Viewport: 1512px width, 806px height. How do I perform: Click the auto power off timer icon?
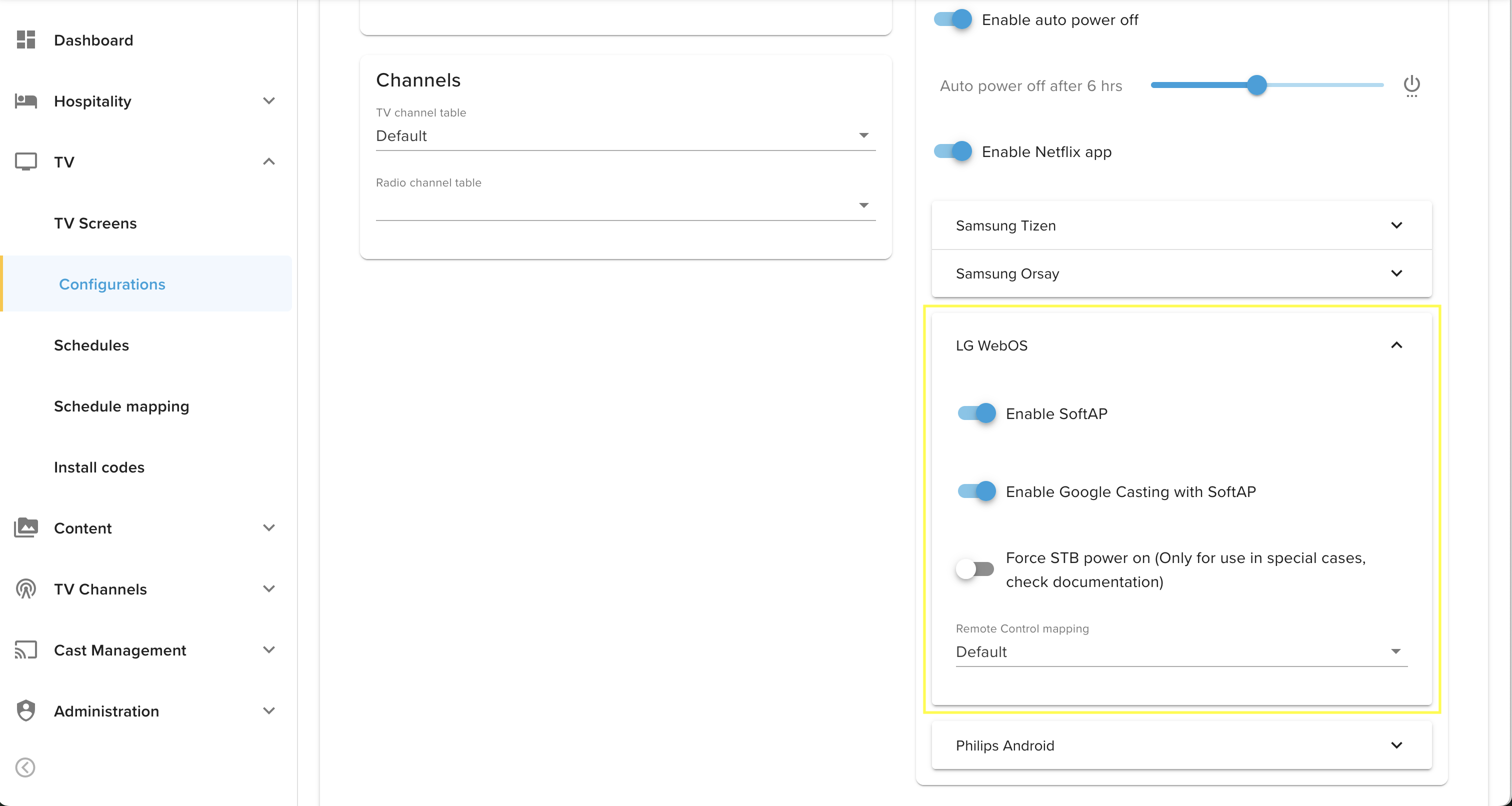coord(1411,85)
